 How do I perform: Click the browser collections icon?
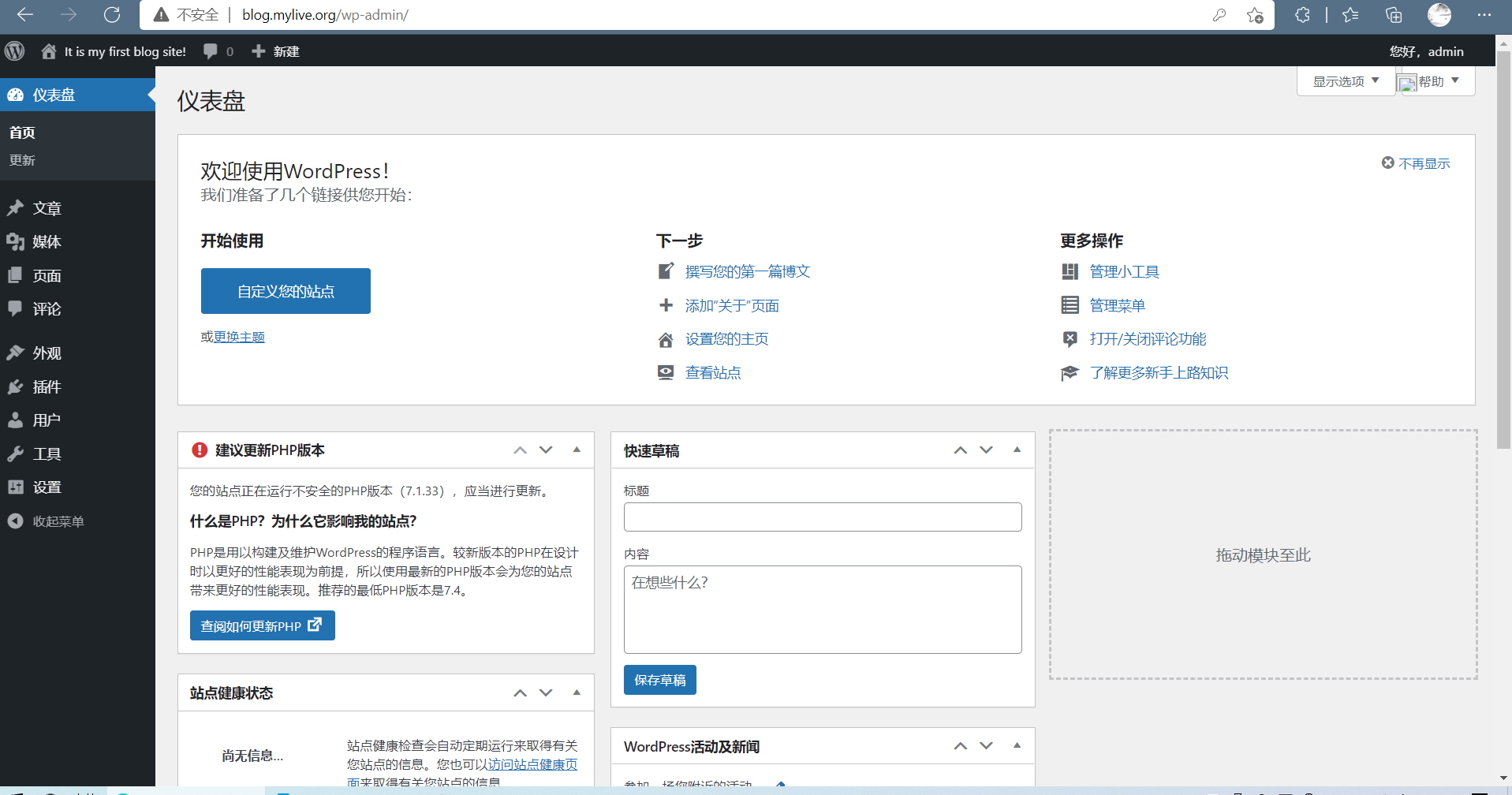(x=1394, y=14)
